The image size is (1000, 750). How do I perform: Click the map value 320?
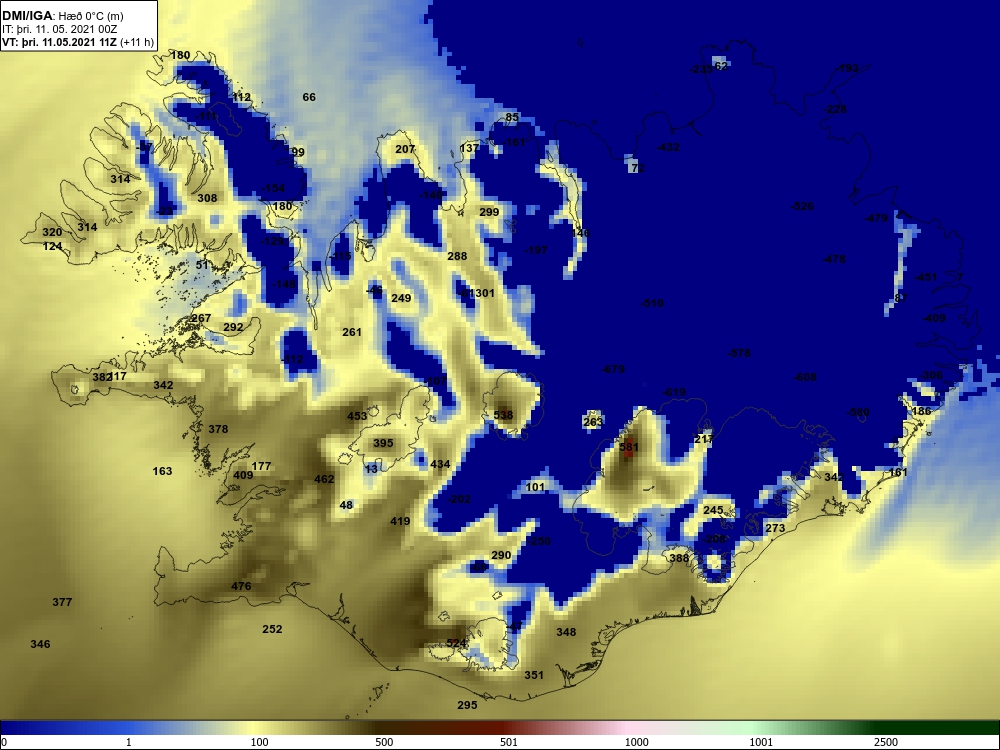52,233
